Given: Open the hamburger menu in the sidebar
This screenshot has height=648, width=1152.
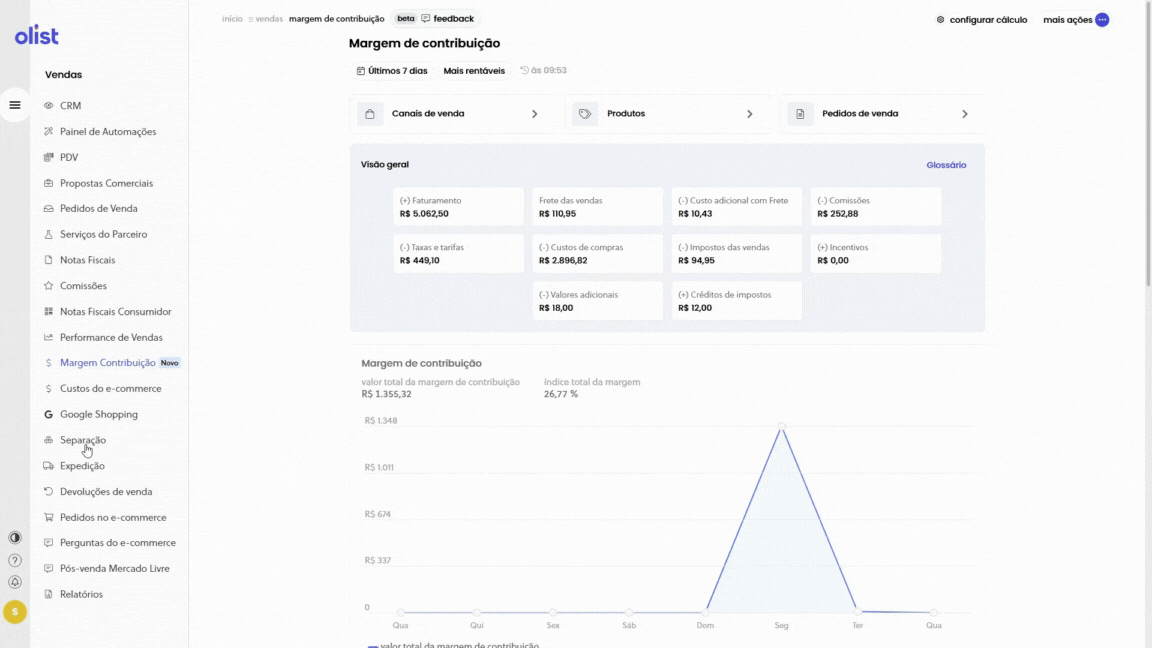Looking at the screenshot, I should click(15, 105).
